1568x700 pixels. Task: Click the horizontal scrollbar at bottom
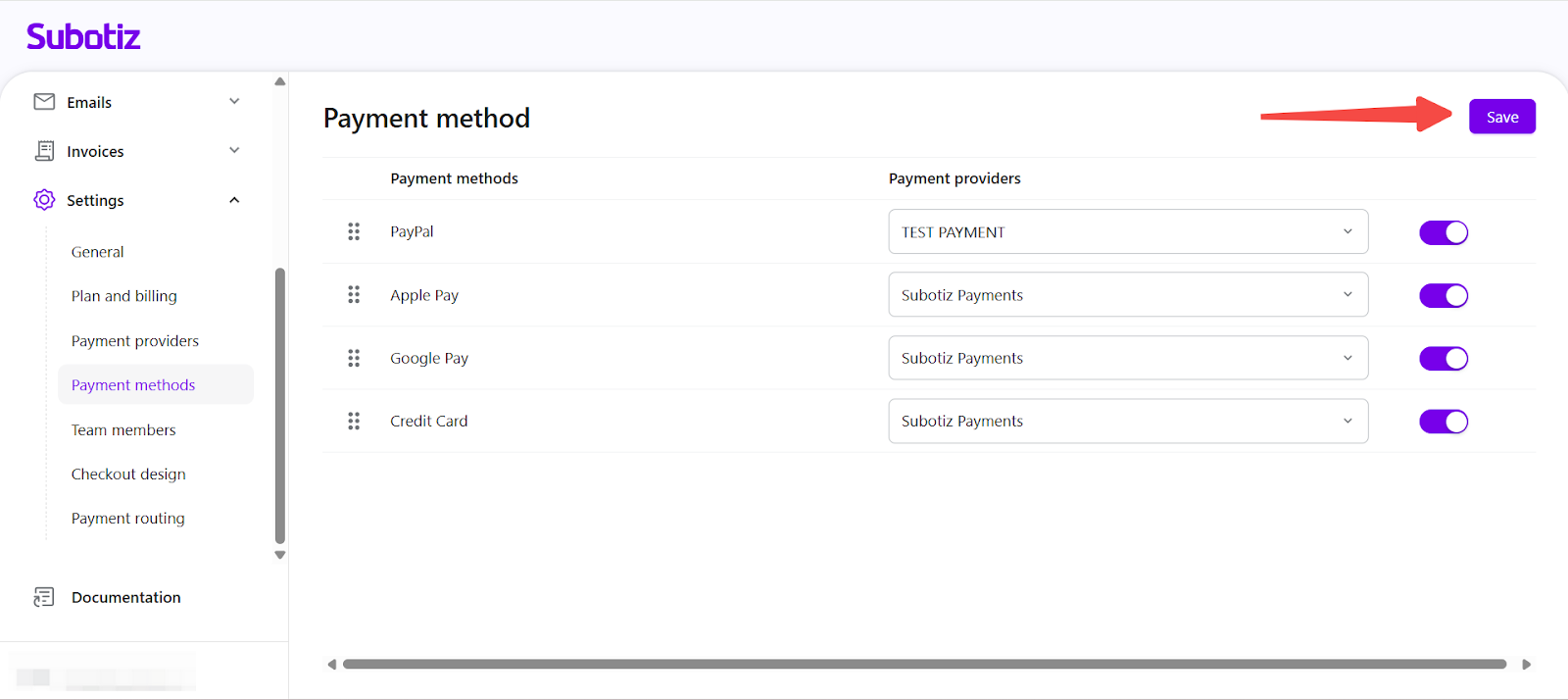923,664
